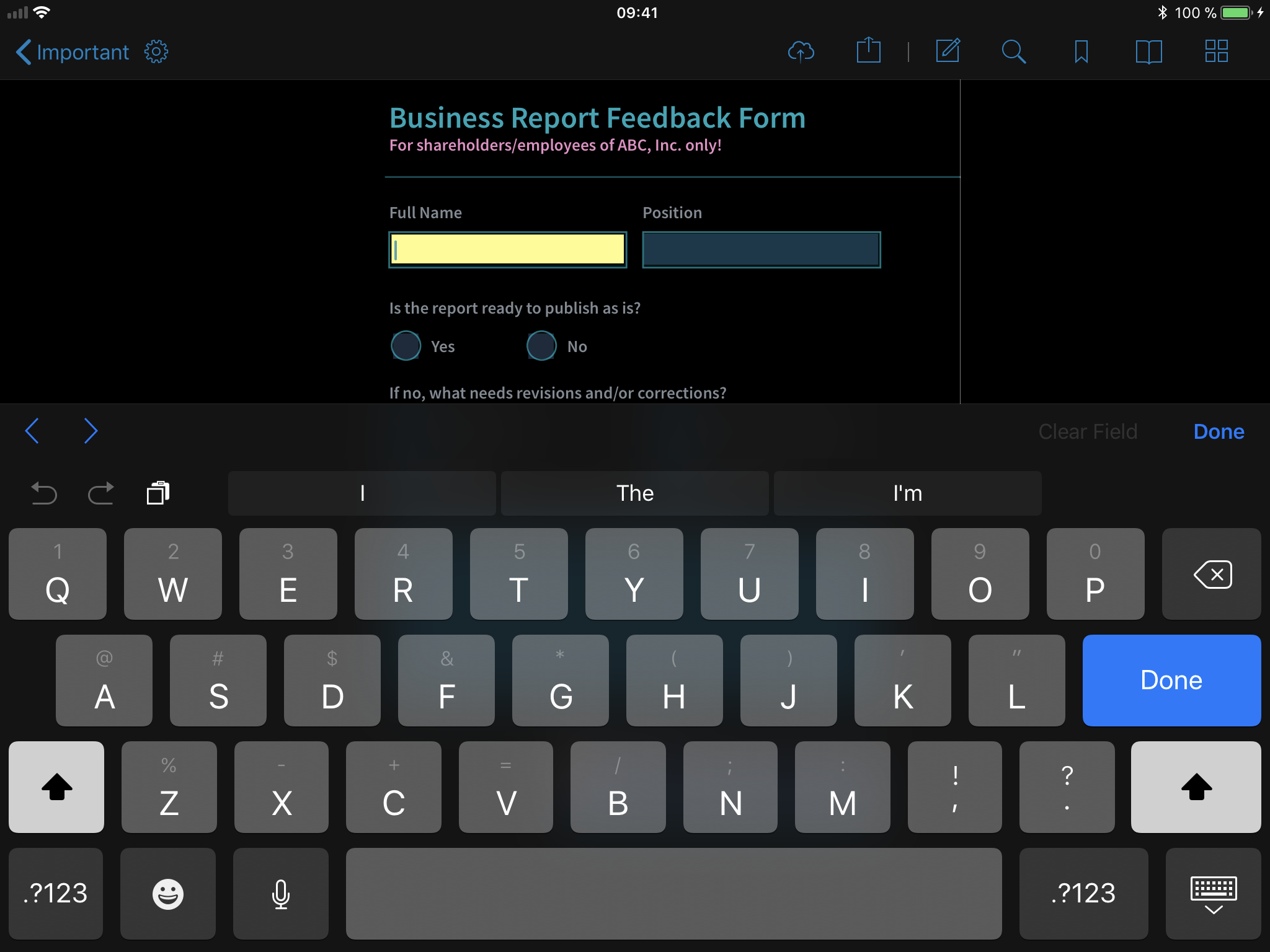Select the No radio button
Screen dimensions: 1270x952
pyautogui.click(x=541, y=346)
